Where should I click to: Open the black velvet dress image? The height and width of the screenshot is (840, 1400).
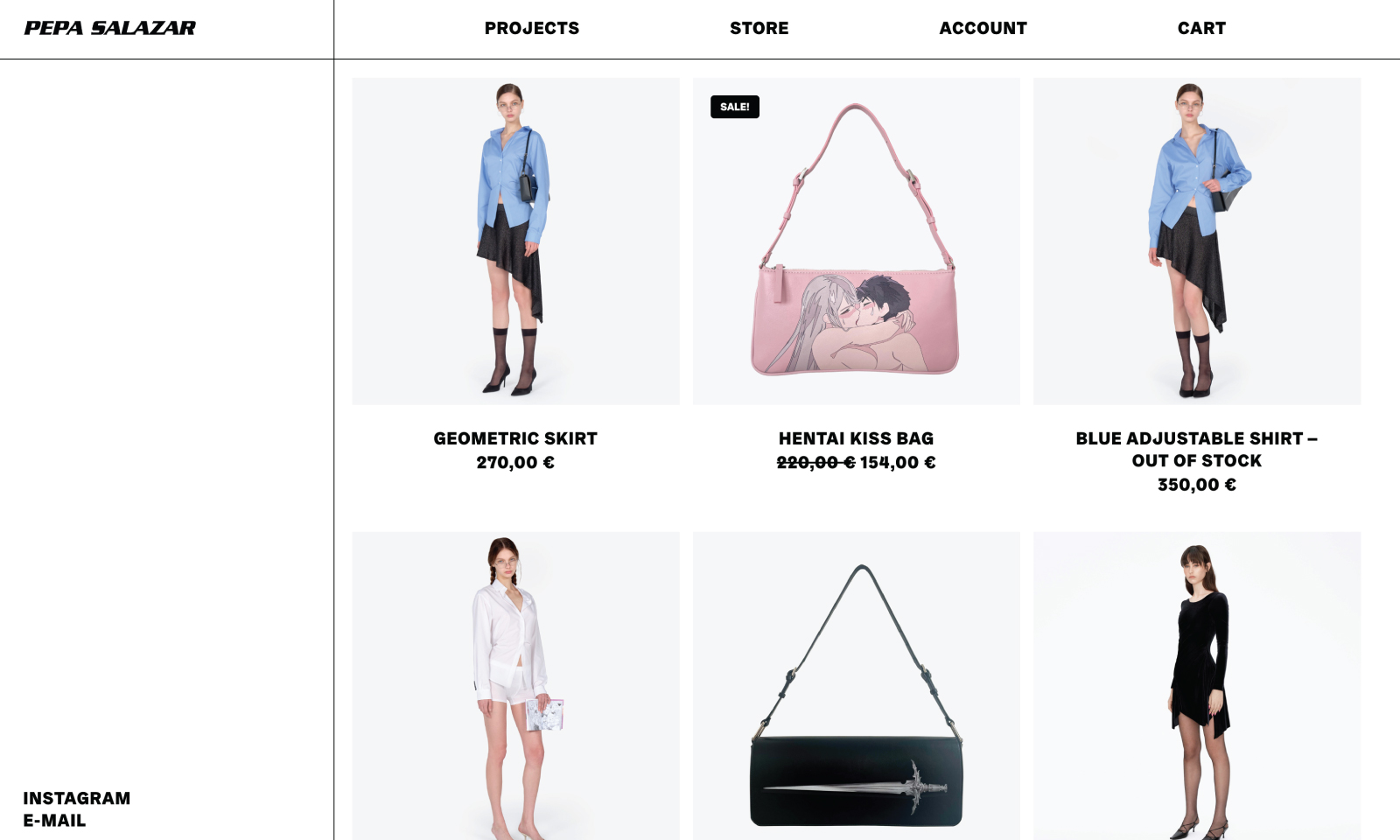[1197, 686]
